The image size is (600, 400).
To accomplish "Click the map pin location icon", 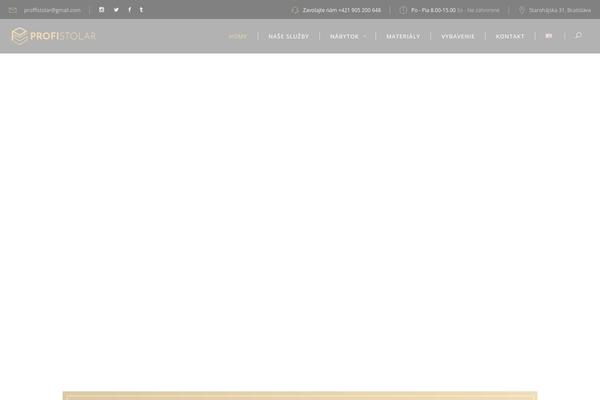I will click(x=521, y=10).
